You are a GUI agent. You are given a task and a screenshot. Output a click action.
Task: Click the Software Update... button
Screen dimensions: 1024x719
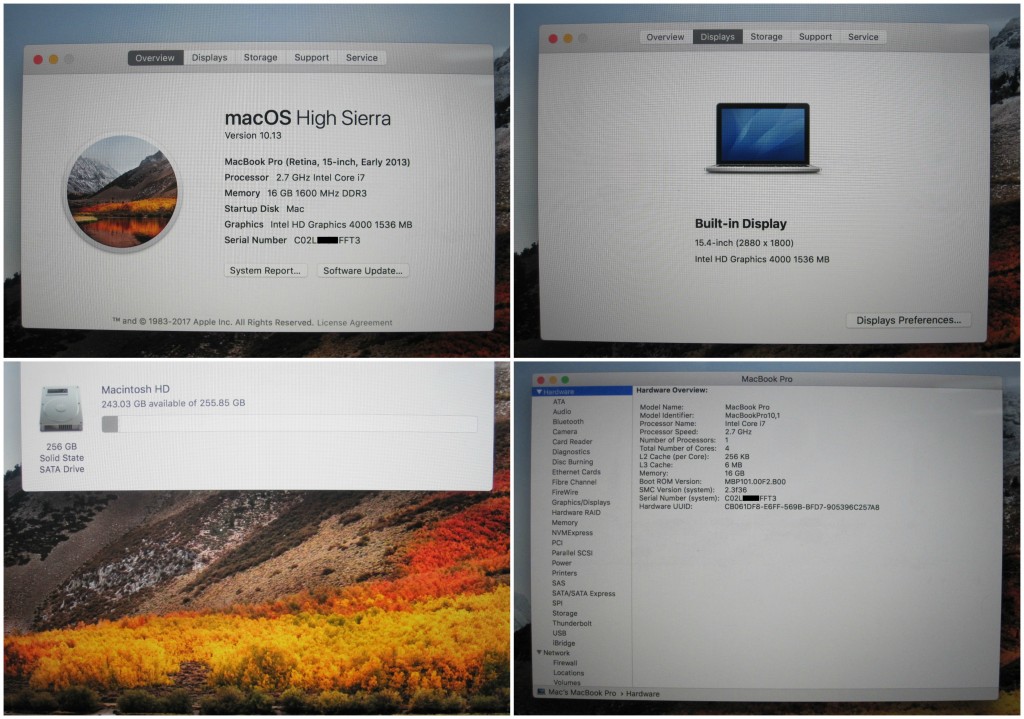click(363, 270)
